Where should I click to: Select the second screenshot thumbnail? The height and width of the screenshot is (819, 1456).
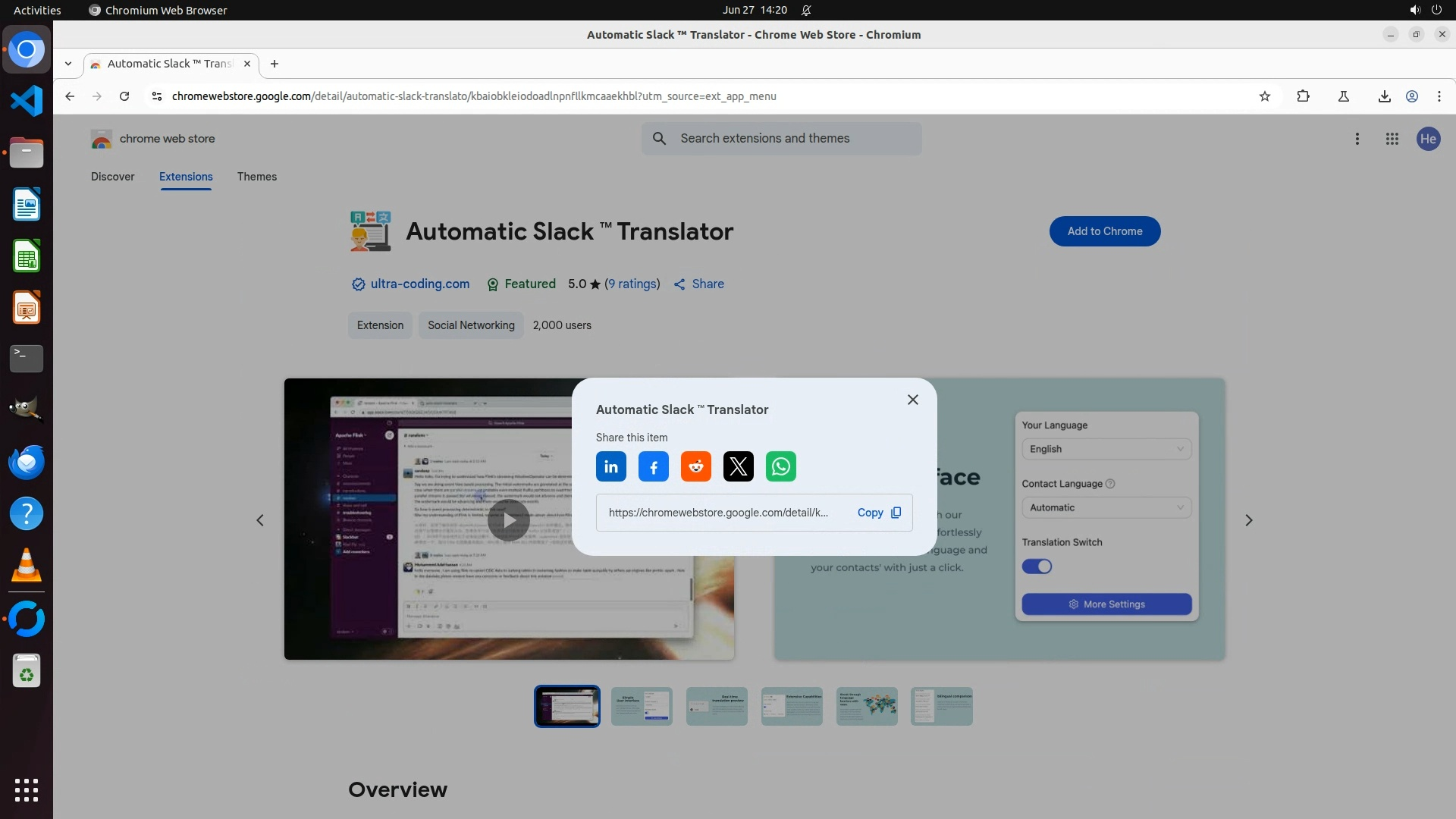[642, 706]
